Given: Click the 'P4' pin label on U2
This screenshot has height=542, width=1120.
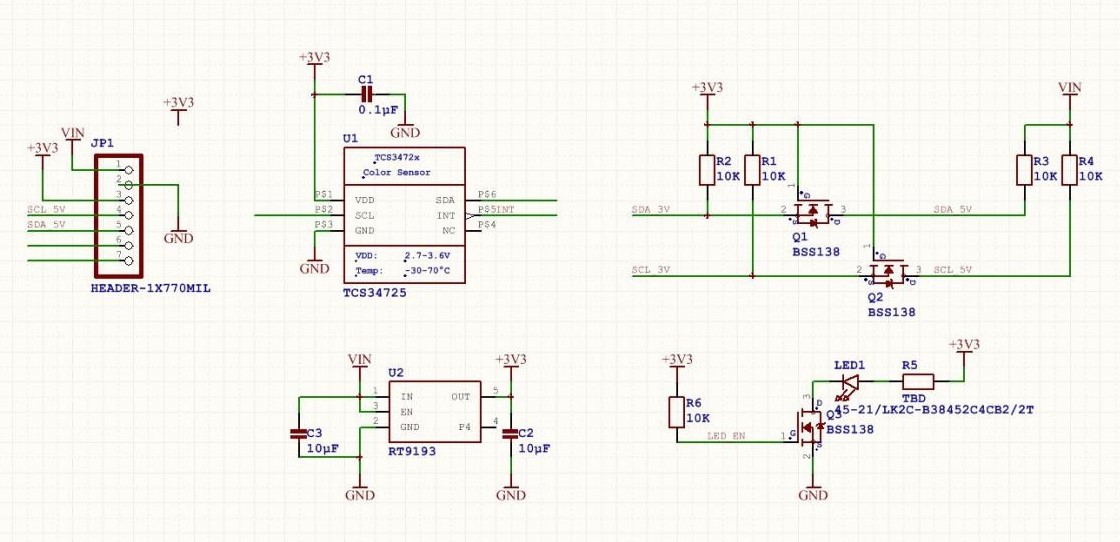Looking at the screenshot, I should click(464, 427).
